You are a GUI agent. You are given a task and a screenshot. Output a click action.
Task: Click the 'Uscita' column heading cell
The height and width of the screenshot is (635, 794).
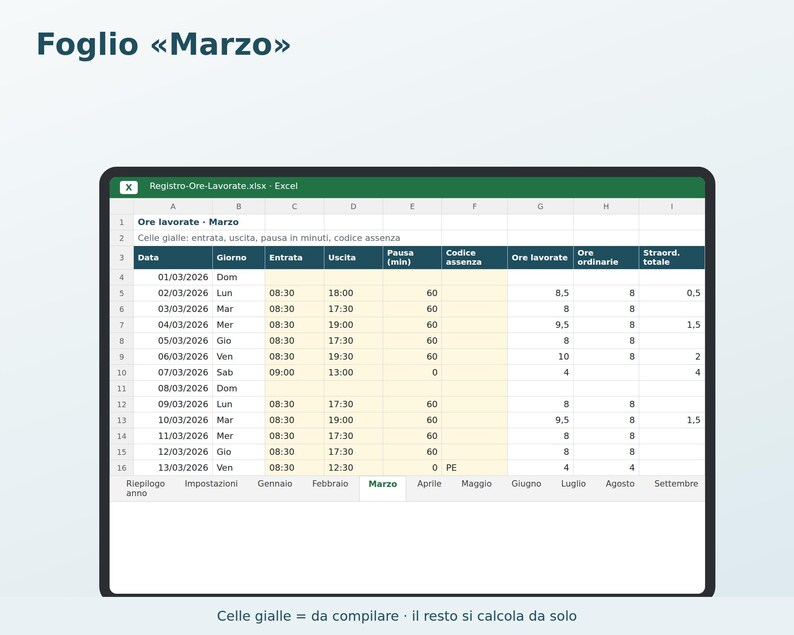[353, 258]
